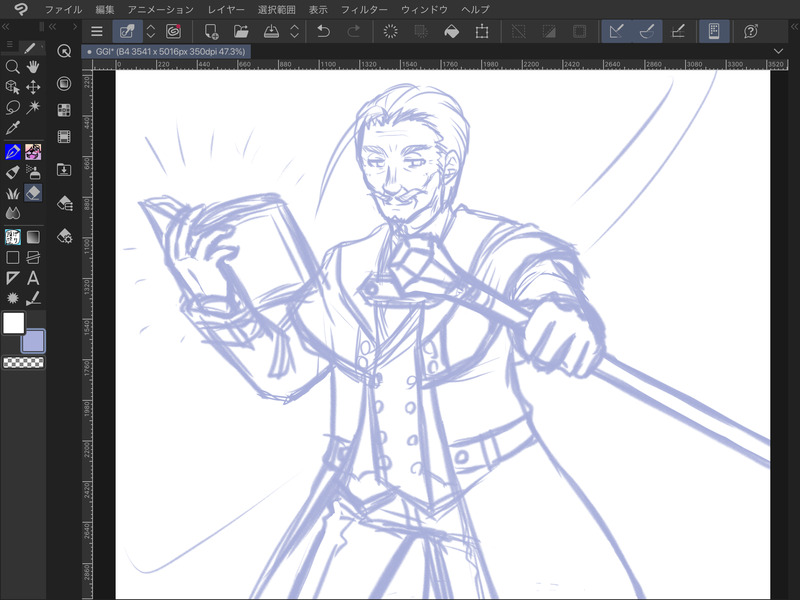This screenshot has width=800, height=600.
Task: Select the Text tool letter A
Action: (33, 278)
